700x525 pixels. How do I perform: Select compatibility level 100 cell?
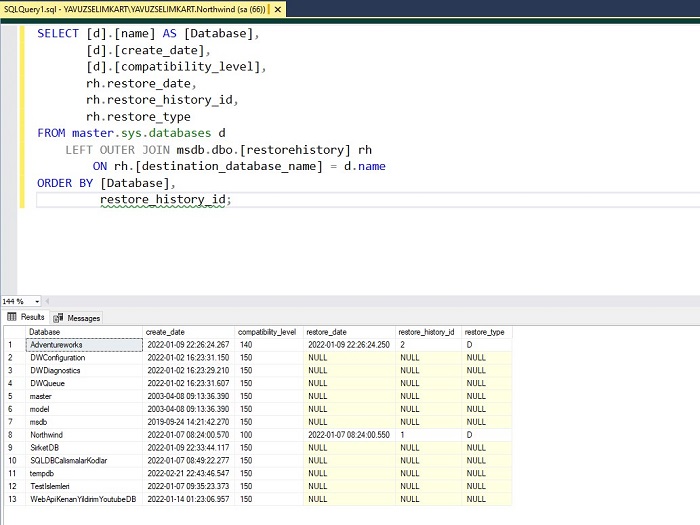coord(269,435)
